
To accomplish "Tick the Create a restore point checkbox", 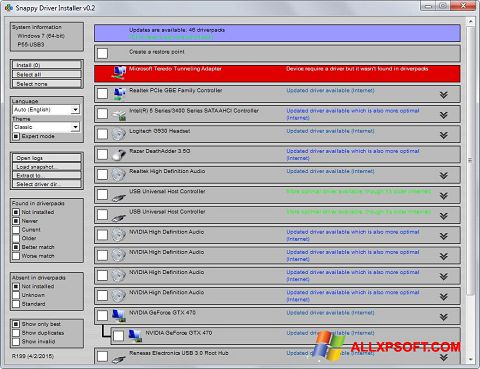I will [x=102, y=53].
